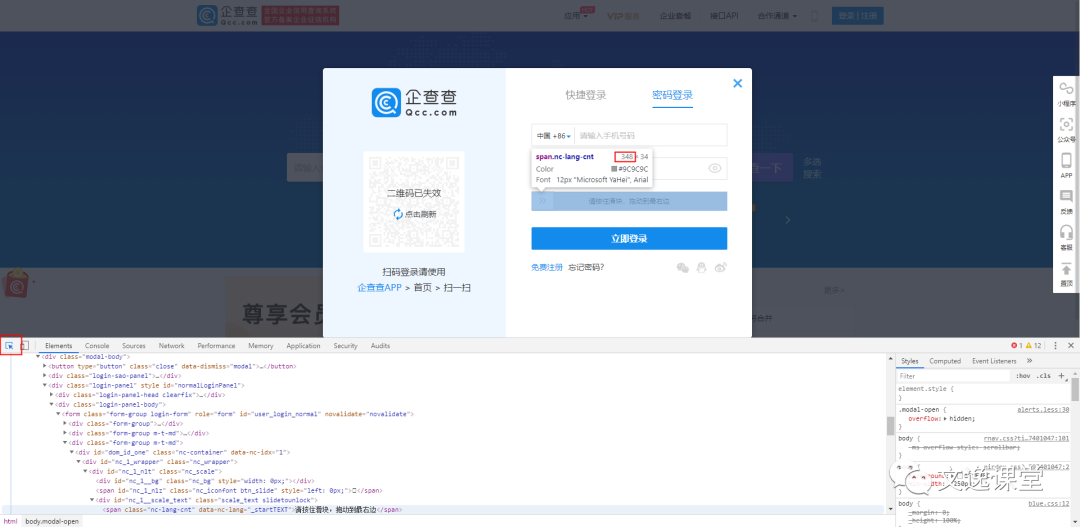This screenshot has height=527, width=1080.
Task: Select body.modal-open in the breadcrumb bar
Action: coord(52,521)
